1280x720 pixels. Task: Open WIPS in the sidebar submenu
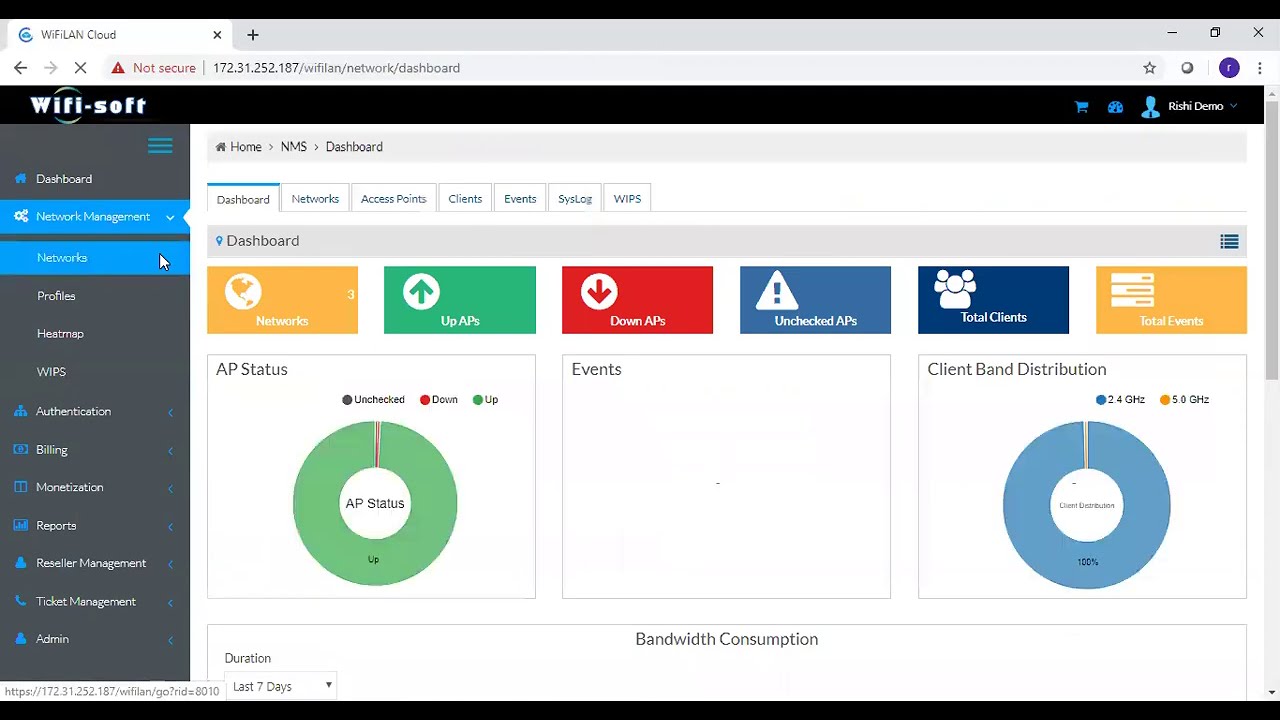95,372
